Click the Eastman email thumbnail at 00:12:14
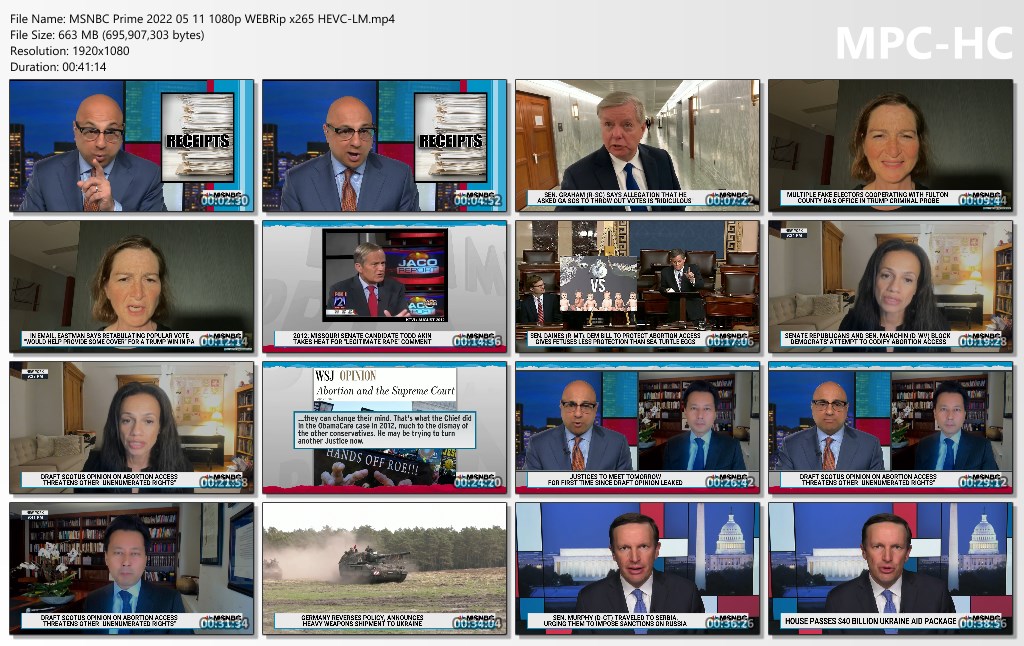 [x=131, y=286]
